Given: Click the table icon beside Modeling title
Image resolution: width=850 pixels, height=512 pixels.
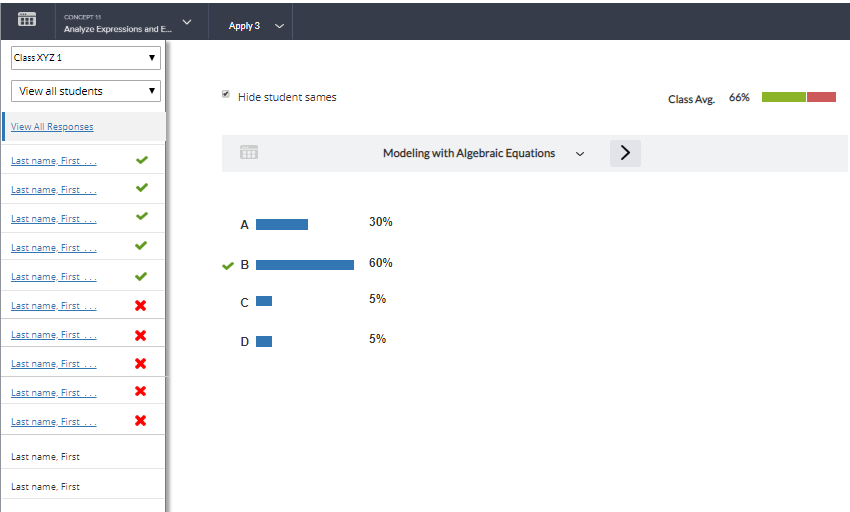Looking at the screenshot, I should point(249,153).
